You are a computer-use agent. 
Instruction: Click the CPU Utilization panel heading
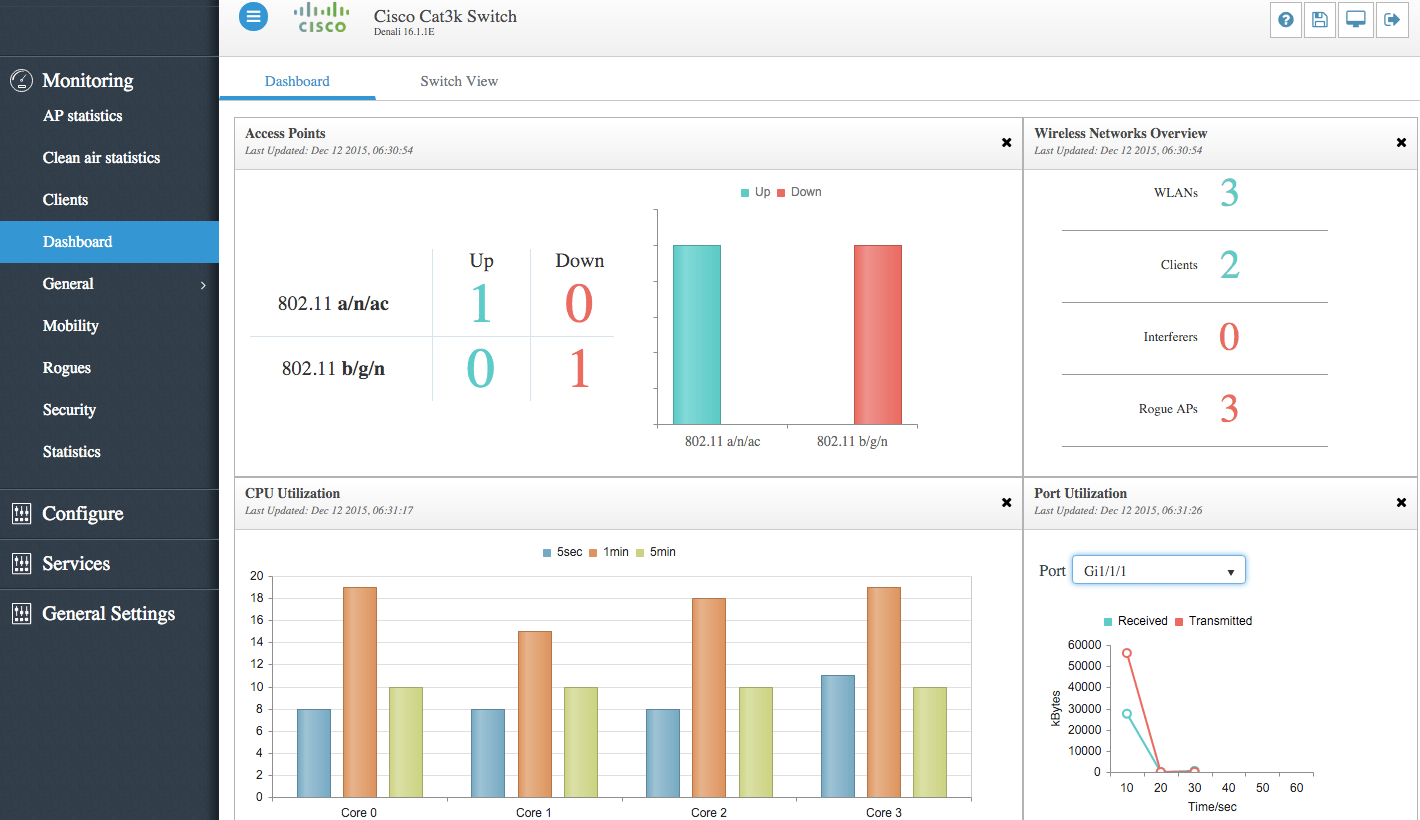click(x=292, y=493)
